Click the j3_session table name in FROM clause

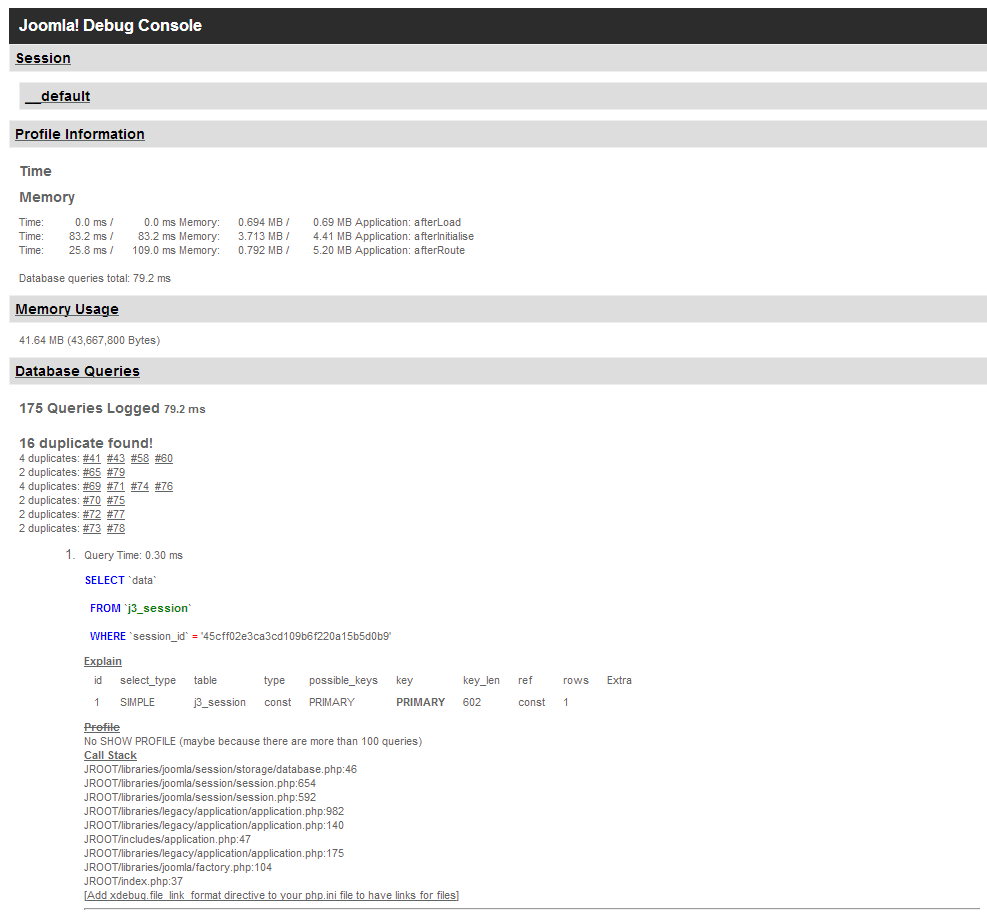(x=157, y=609)
